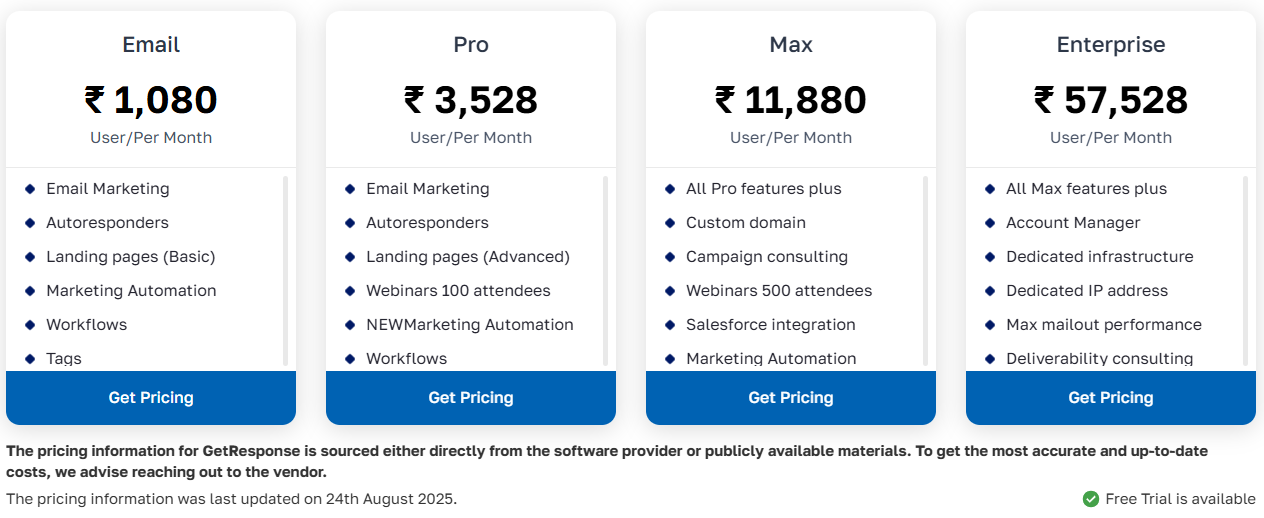
Task: Click Get Pricing button for Max plan
Action: pyautogui.click(x=791, y=398)
